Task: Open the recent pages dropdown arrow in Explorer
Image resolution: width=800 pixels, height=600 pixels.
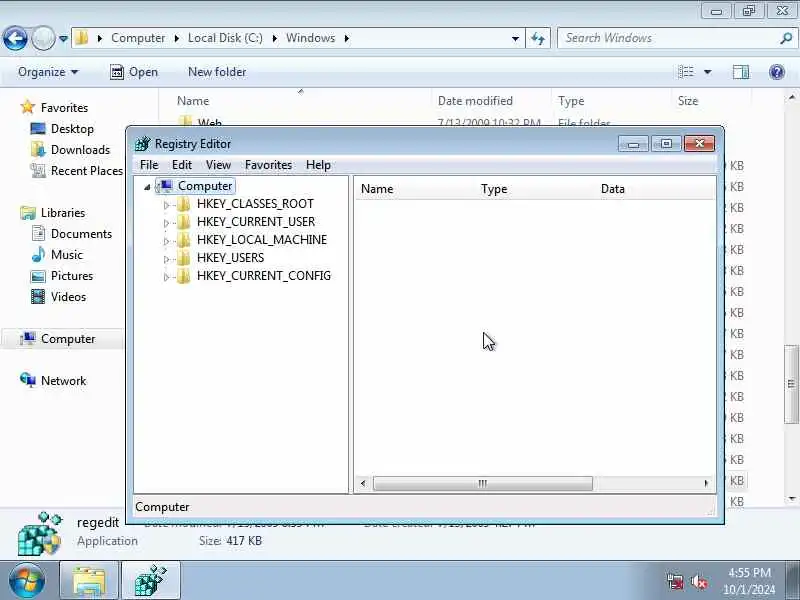Action: coord(63,39)
